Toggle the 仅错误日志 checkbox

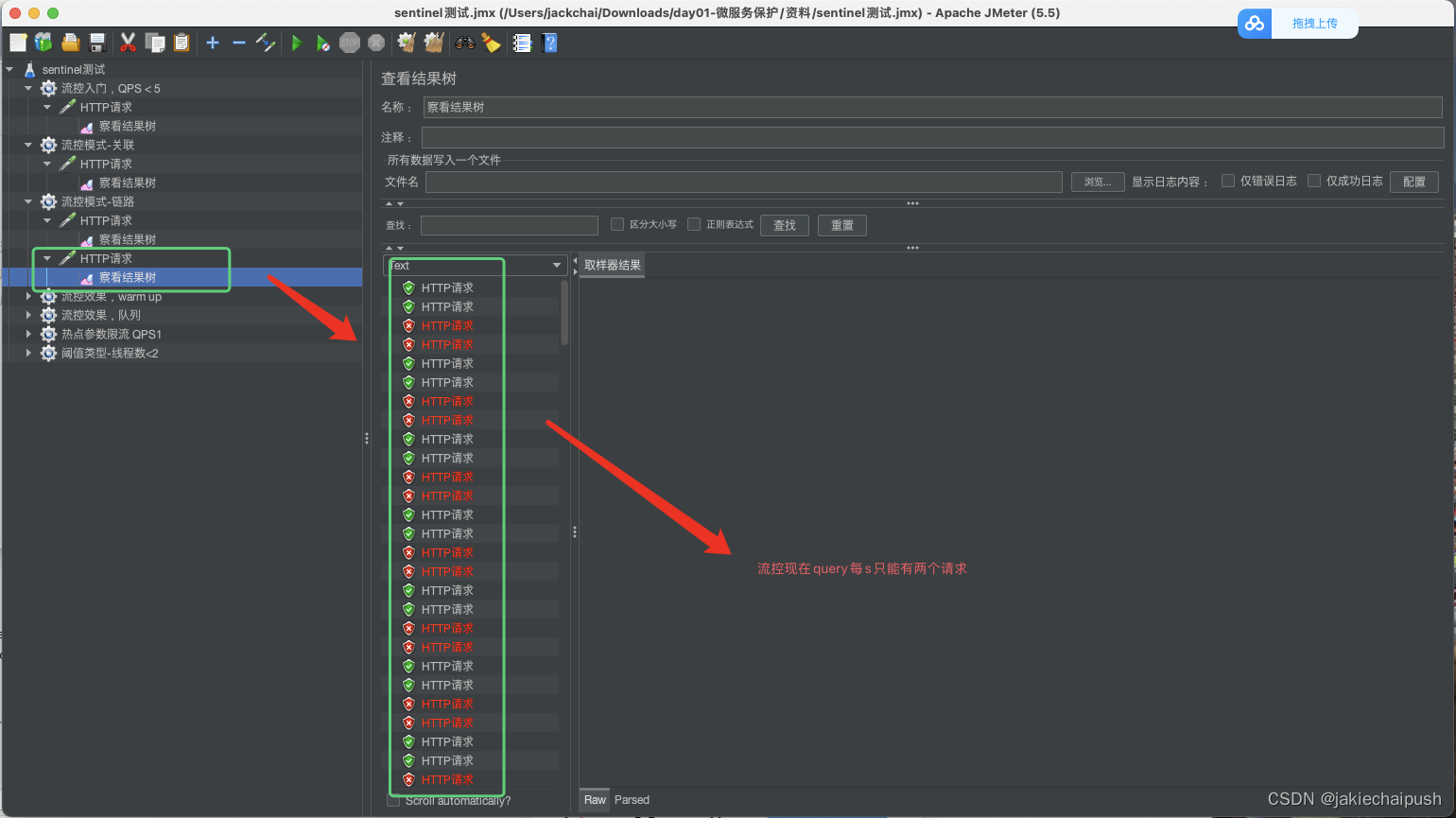(1228, 181)
